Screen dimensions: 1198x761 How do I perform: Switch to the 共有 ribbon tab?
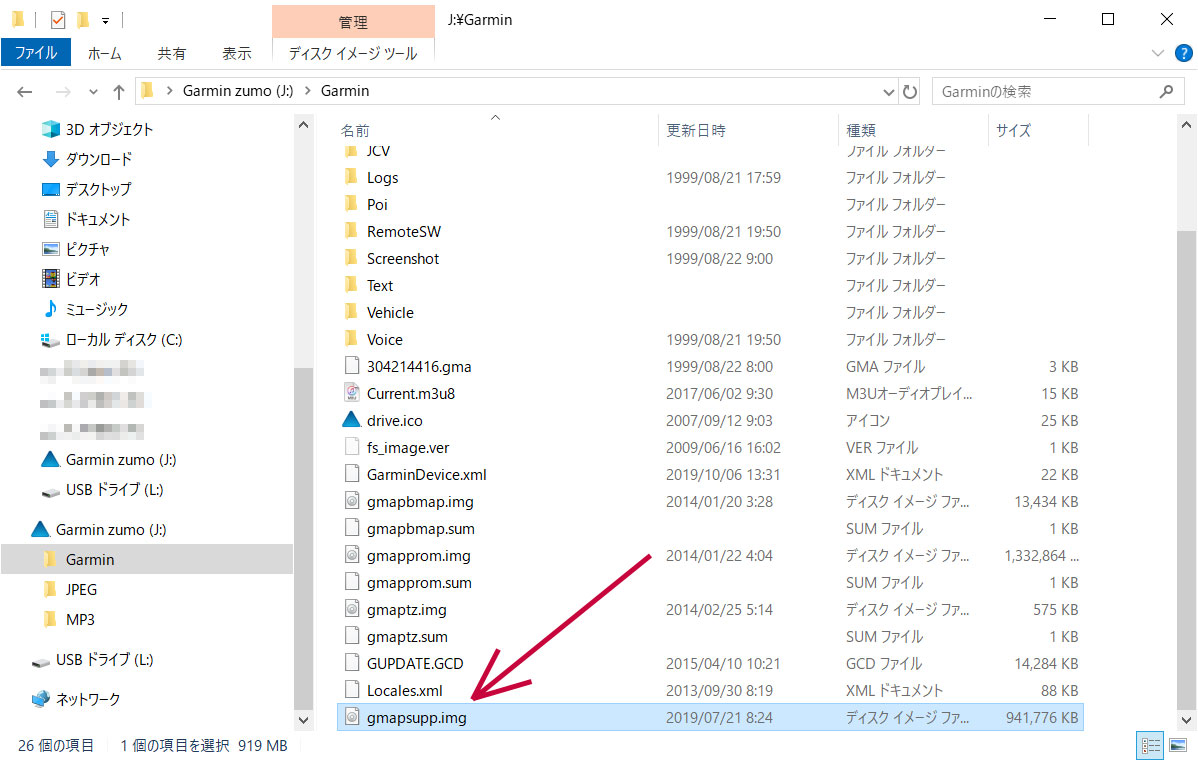171,53
